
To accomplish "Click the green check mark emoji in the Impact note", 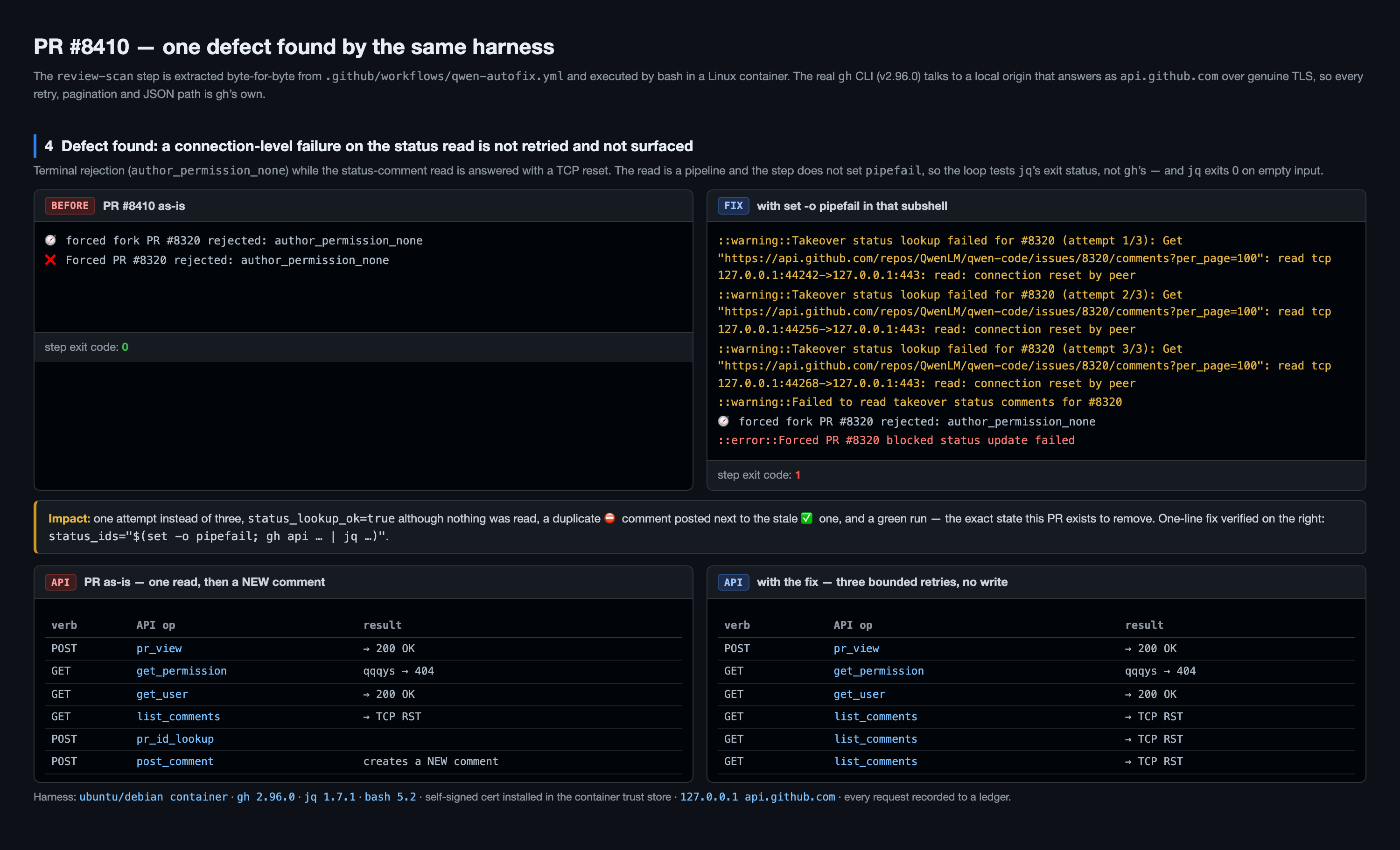I will coord(806,518).
